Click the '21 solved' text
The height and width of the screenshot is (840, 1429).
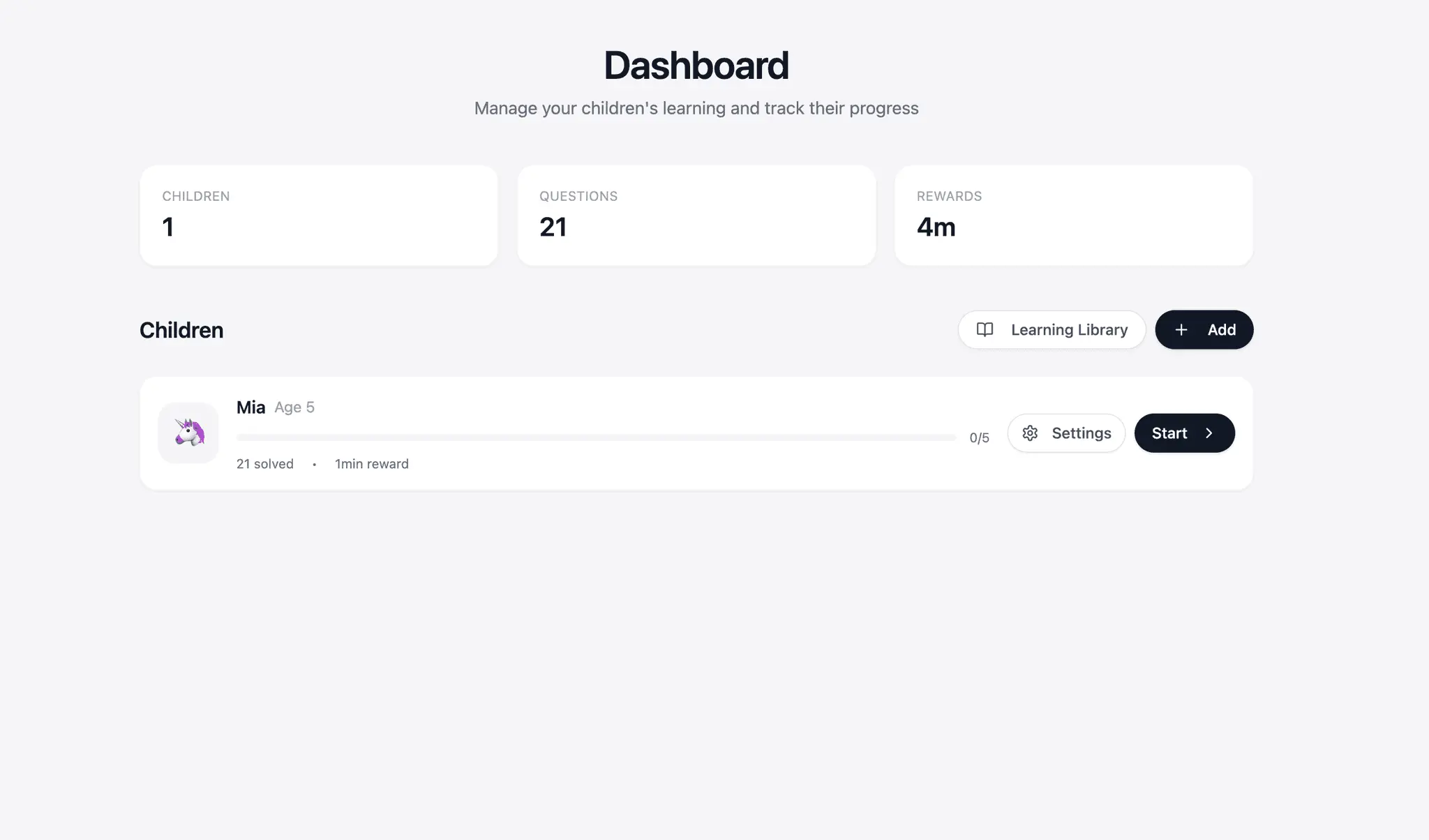265,464
